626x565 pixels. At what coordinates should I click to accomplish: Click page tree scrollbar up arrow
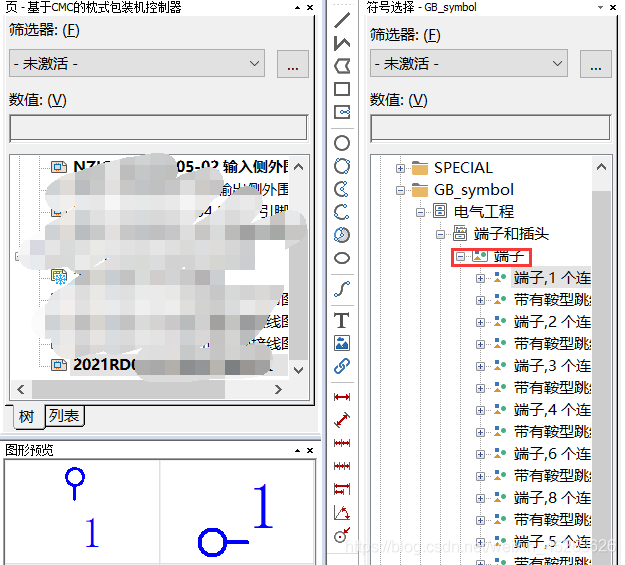pyautogui.click(x=298, y=167)
